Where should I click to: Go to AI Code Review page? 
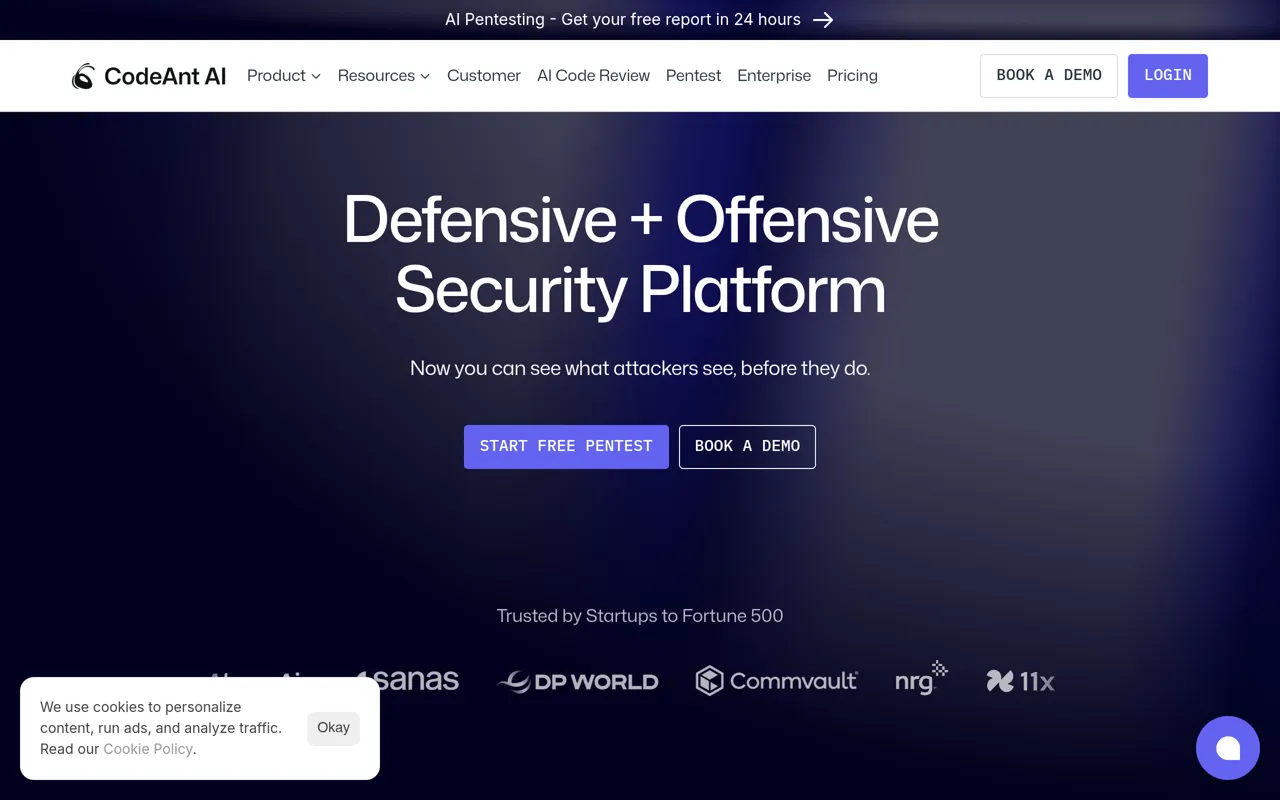click(x=593, y=76)
